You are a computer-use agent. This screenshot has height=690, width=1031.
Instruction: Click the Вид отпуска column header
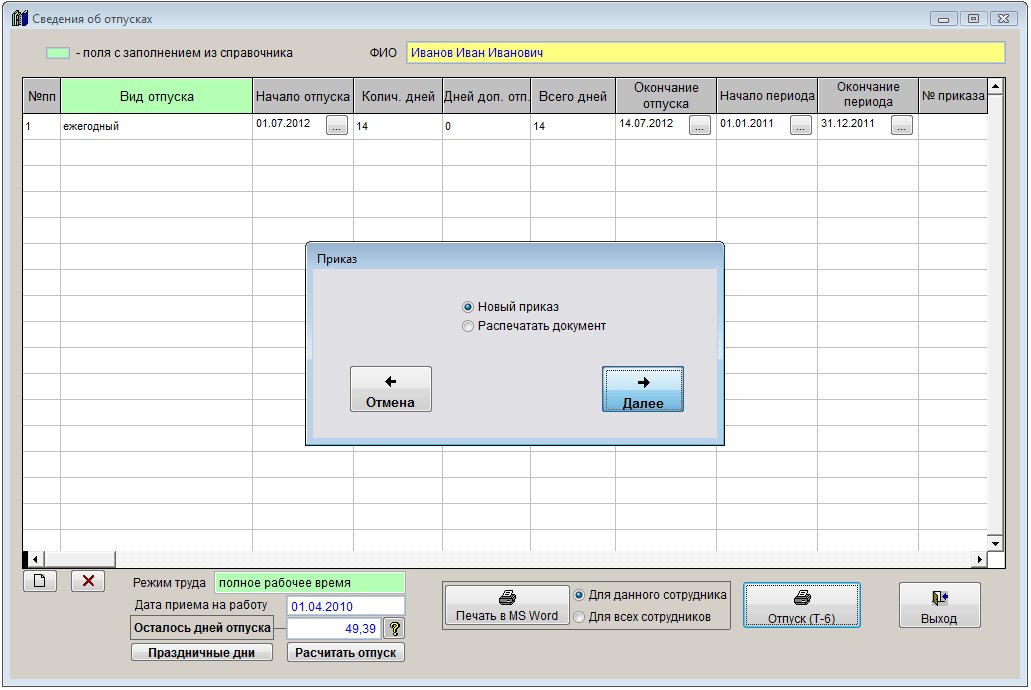(x=156, y=97)
